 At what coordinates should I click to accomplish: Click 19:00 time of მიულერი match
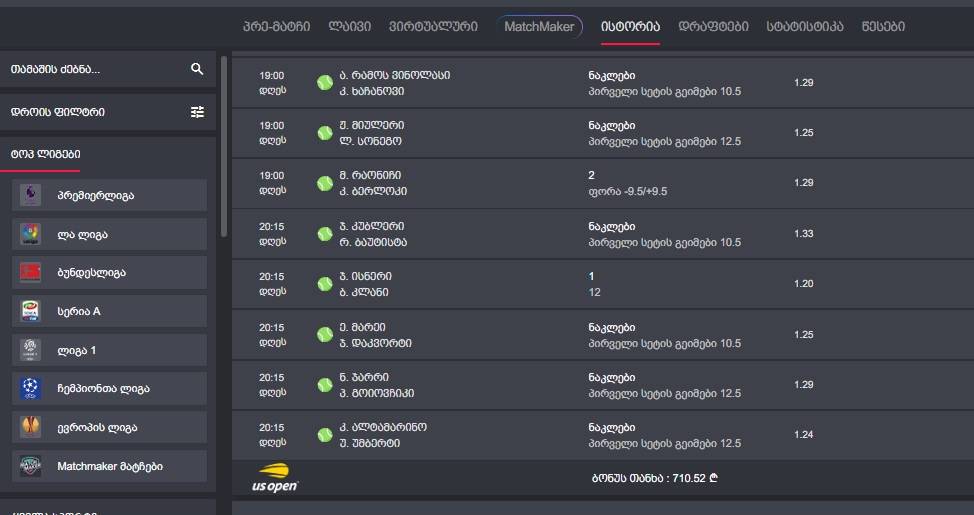271,125
